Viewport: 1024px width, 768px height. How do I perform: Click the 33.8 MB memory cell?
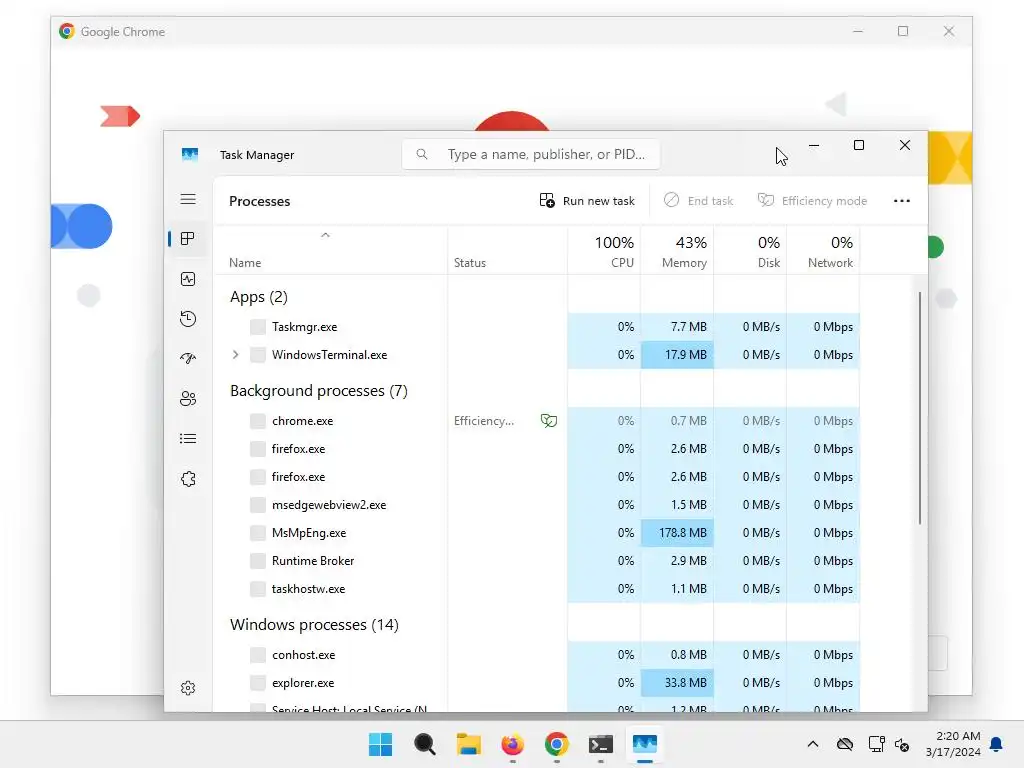click(677, 682)
